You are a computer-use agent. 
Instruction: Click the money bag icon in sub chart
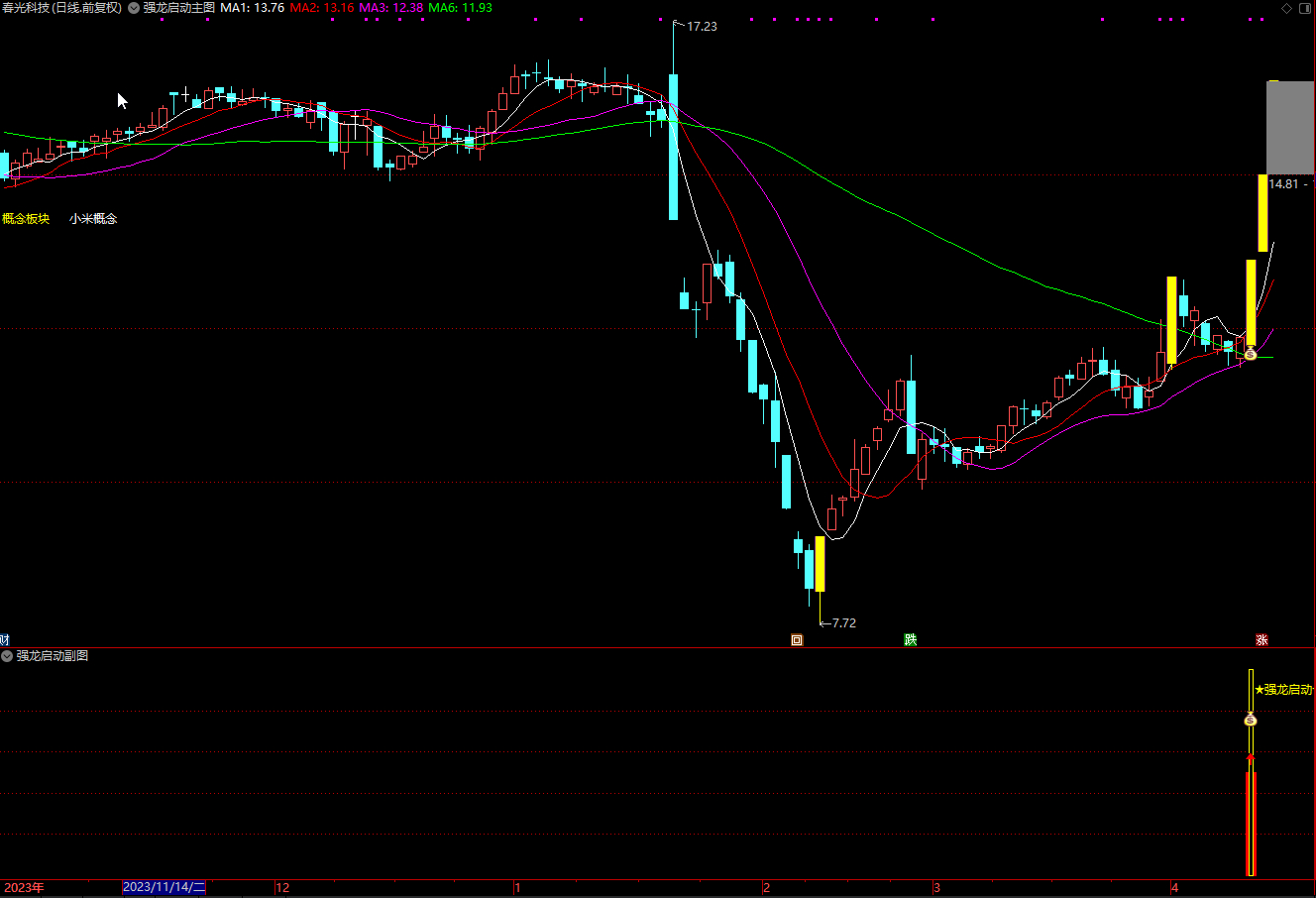click(x=1251, y=720)
